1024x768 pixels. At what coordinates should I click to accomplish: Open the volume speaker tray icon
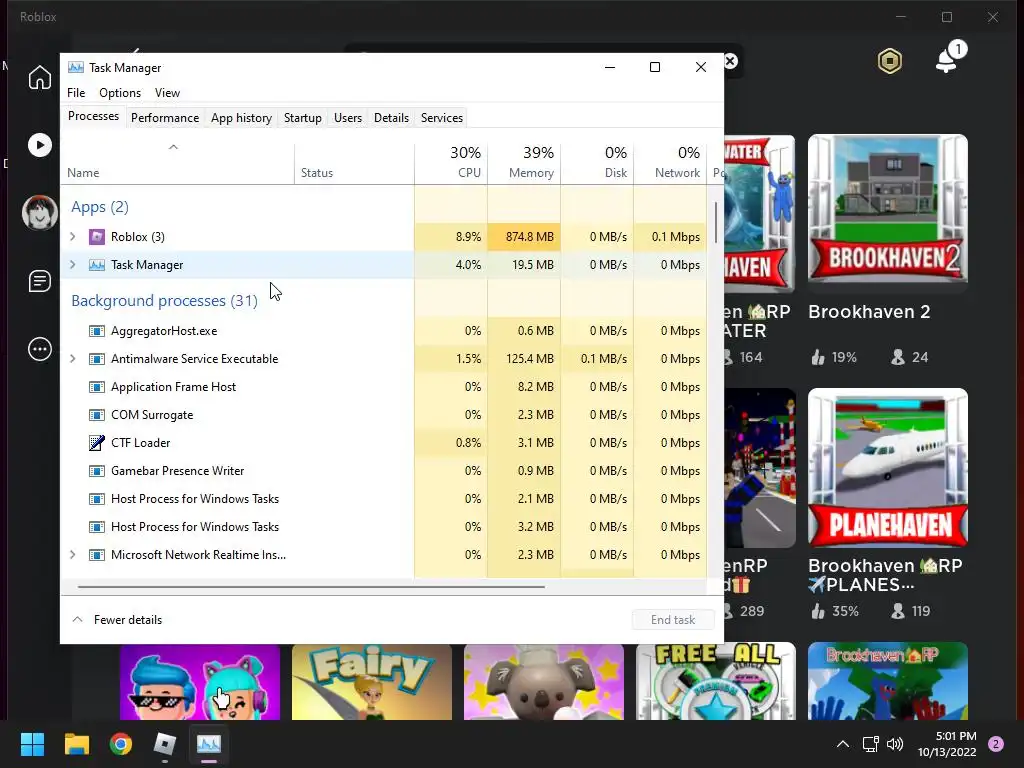tap(895, 744)
